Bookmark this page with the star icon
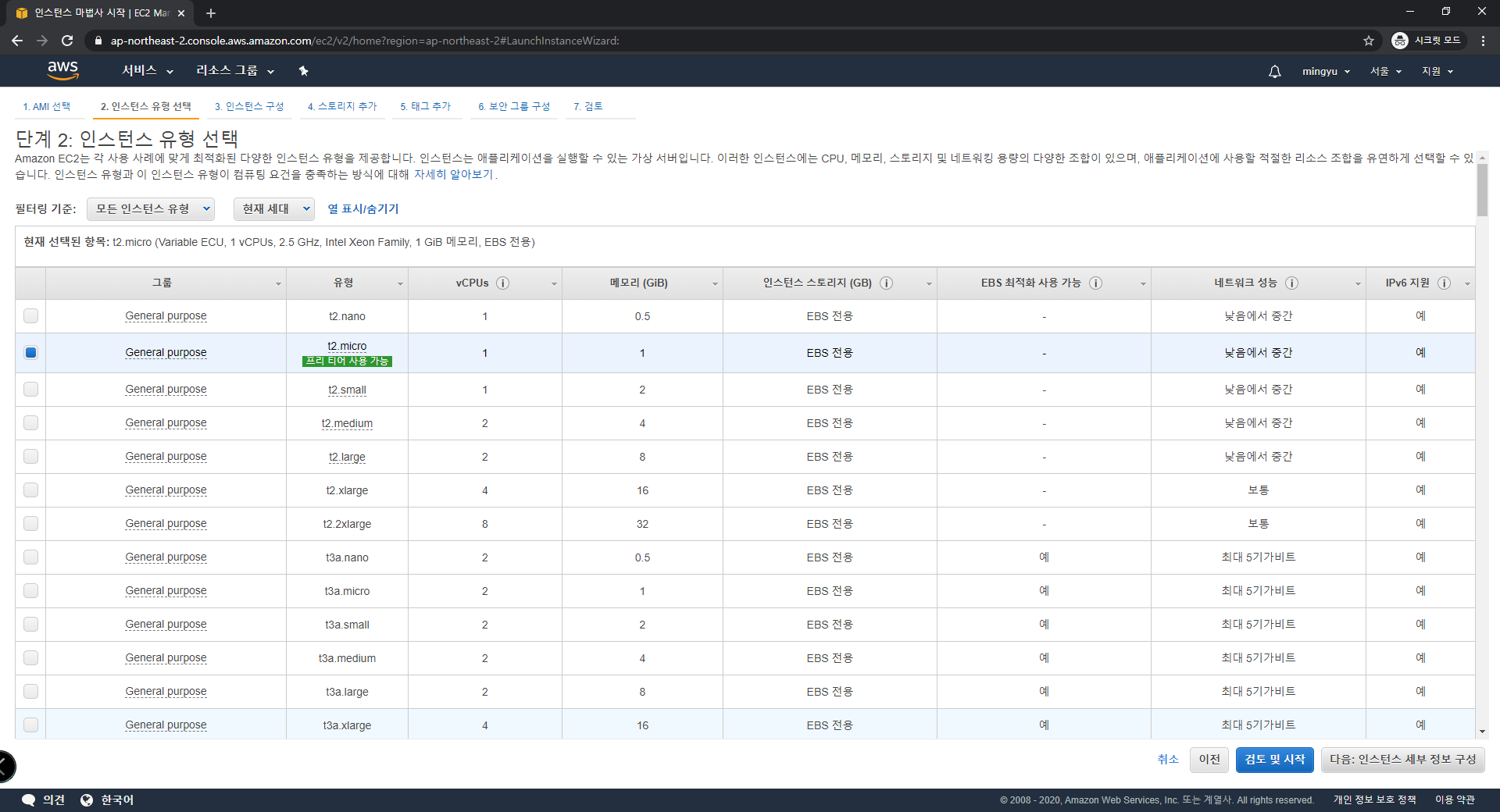The width and height of the screenshot is (1500, 812). pos(1369,41)
